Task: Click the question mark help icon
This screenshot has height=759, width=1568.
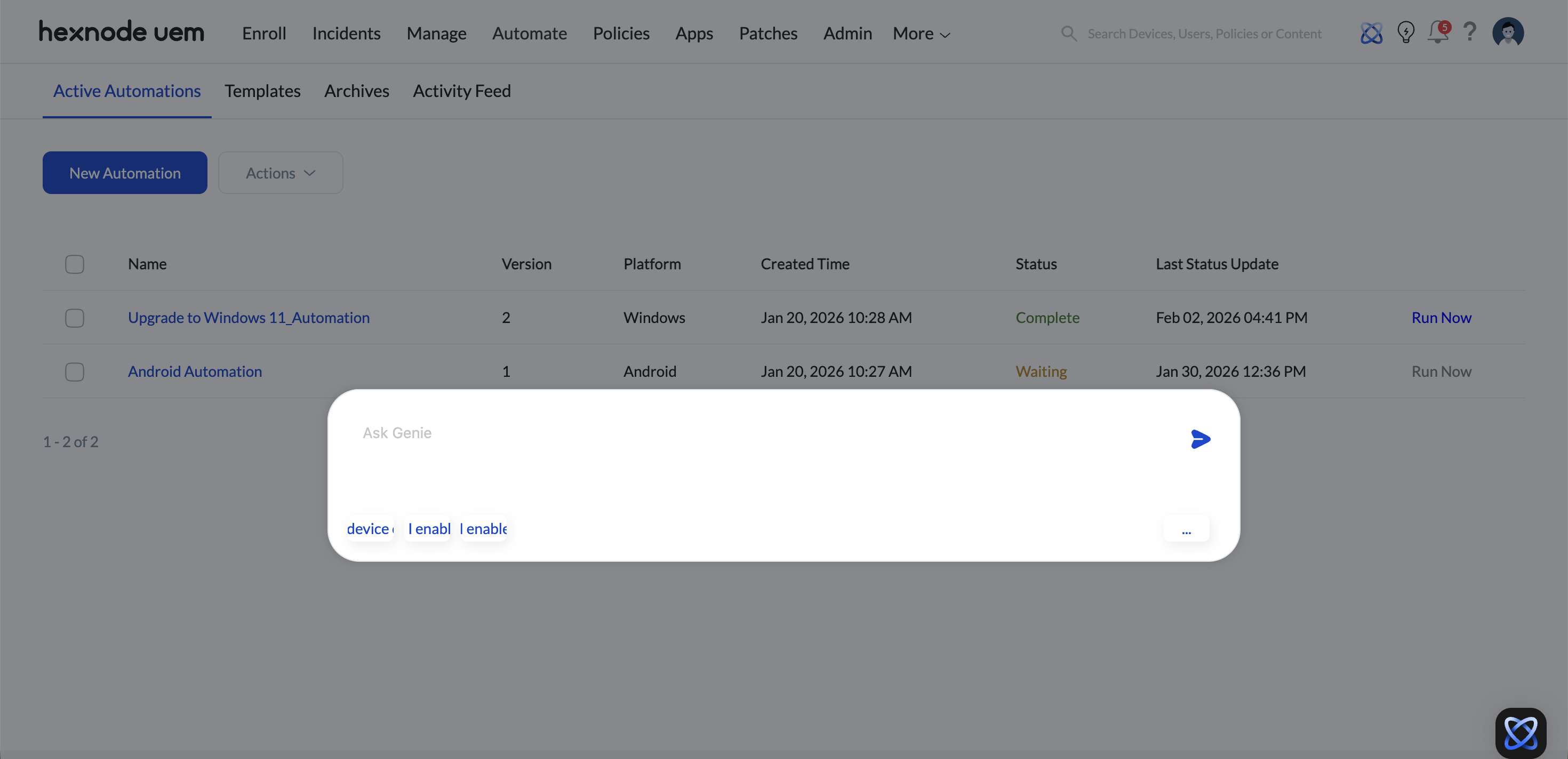Action: tap(1469, 31)
